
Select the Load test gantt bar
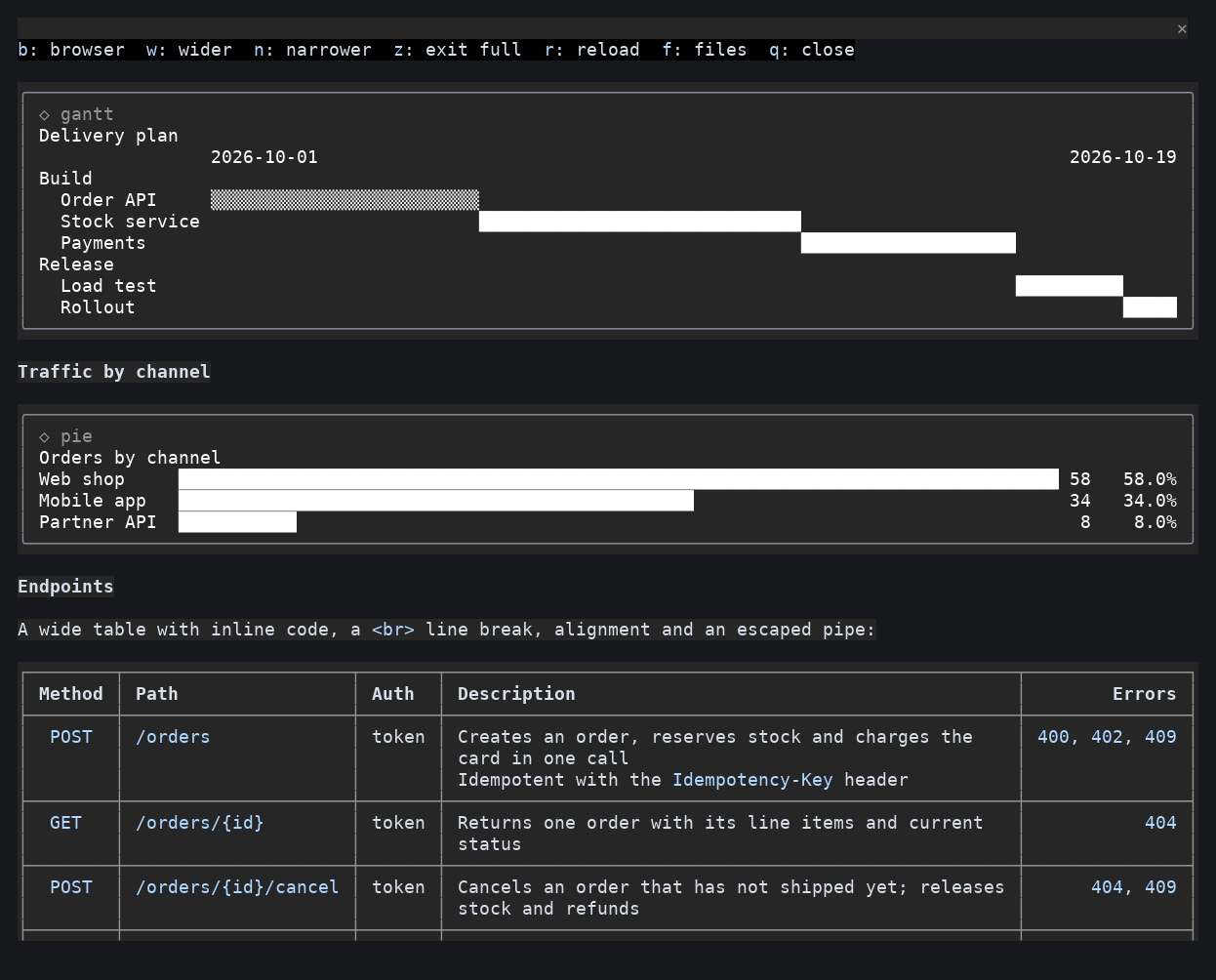tap(1070, 286)
